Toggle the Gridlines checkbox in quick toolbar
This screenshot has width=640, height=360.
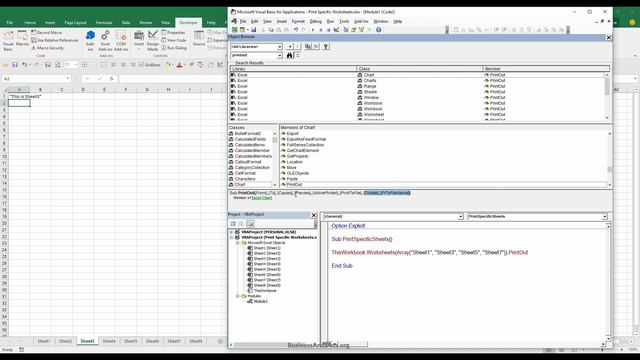pyautogui.click(x=141, y=64)
